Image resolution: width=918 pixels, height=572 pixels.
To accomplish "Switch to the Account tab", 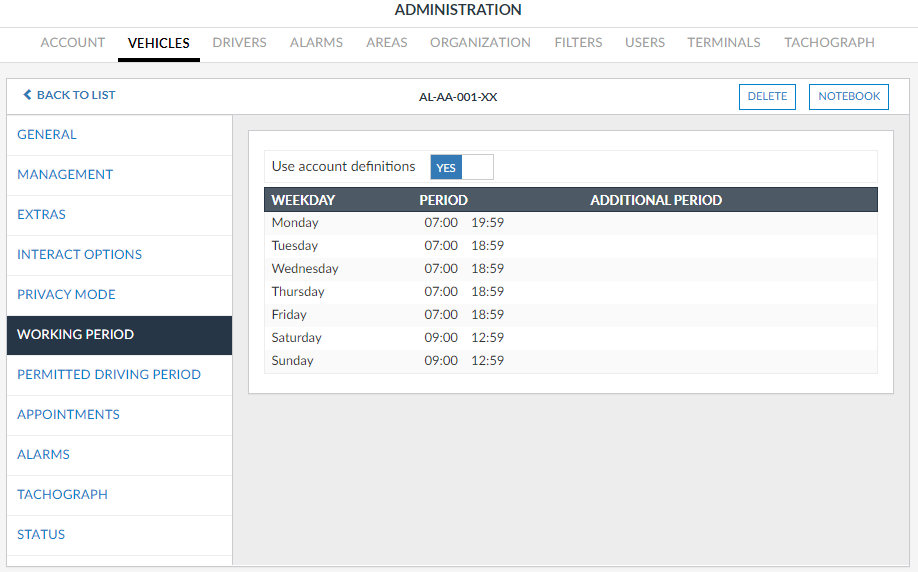I will (72, 43).
